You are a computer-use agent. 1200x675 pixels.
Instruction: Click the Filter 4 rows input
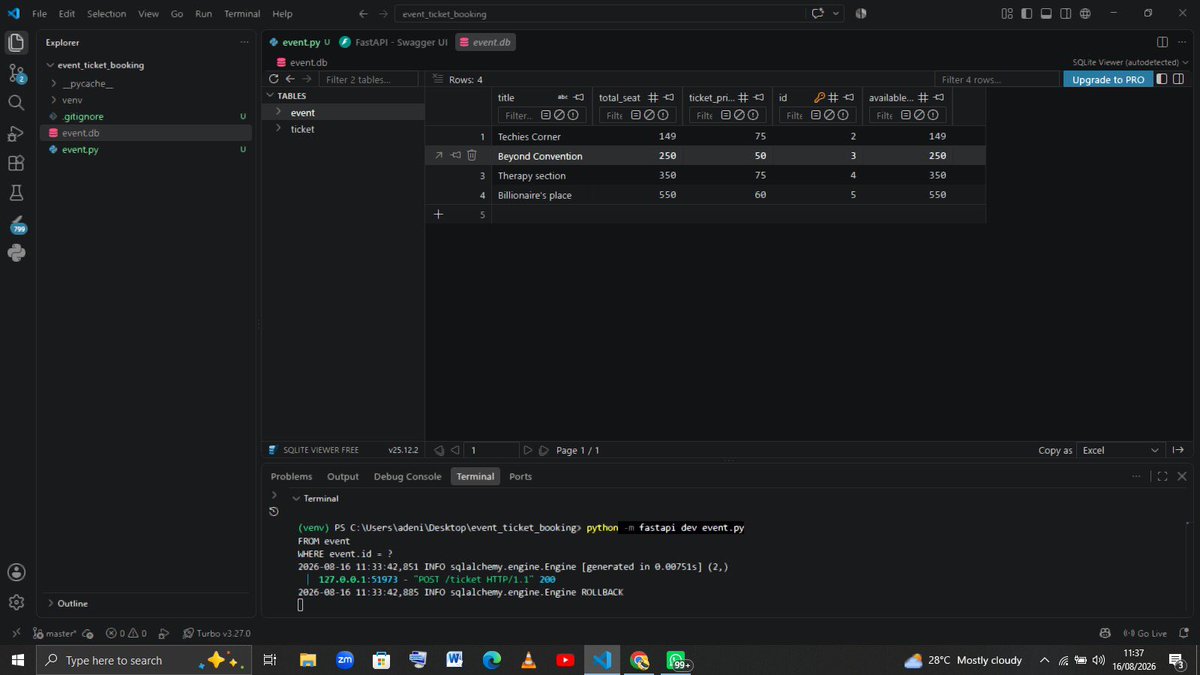tap(995, 79)
